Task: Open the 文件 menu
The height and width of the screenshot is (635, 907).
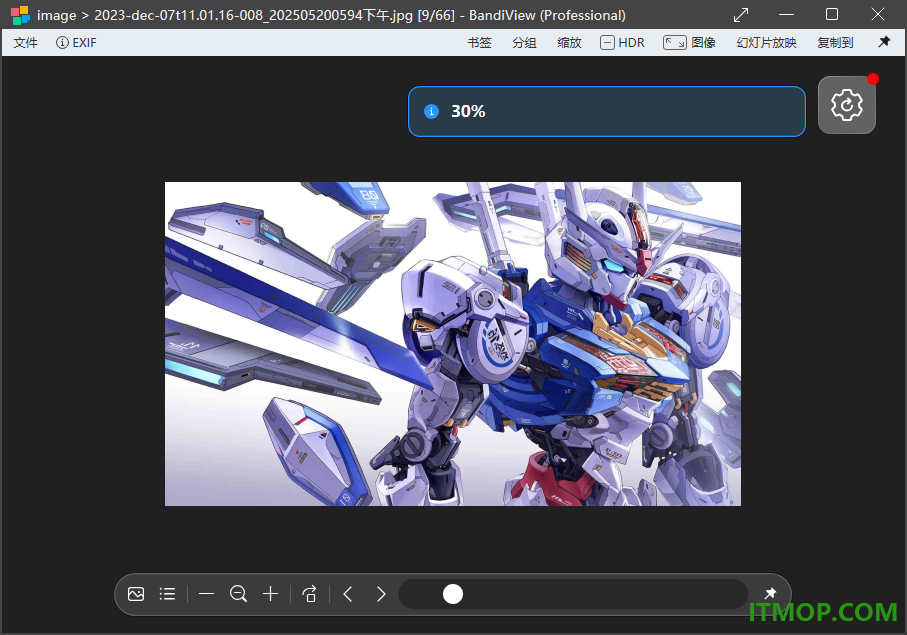Action: click(x=25, y=43)
